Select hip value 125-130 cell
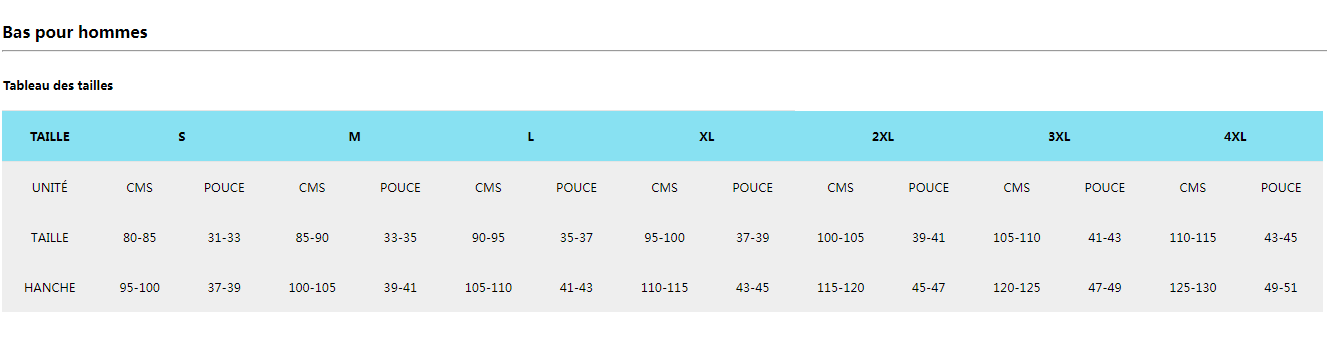 [1193, 287]
